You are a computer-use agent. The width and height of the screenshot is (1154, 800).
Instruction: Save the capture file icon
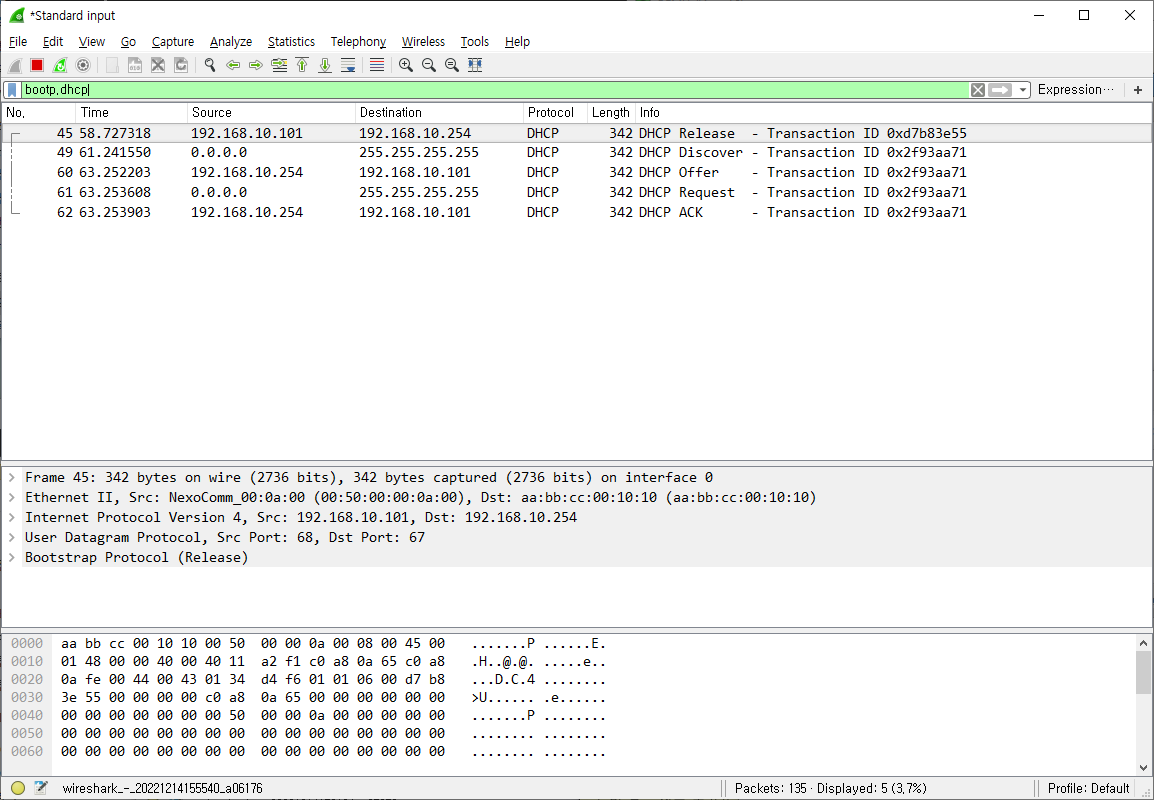coord(135,66)
